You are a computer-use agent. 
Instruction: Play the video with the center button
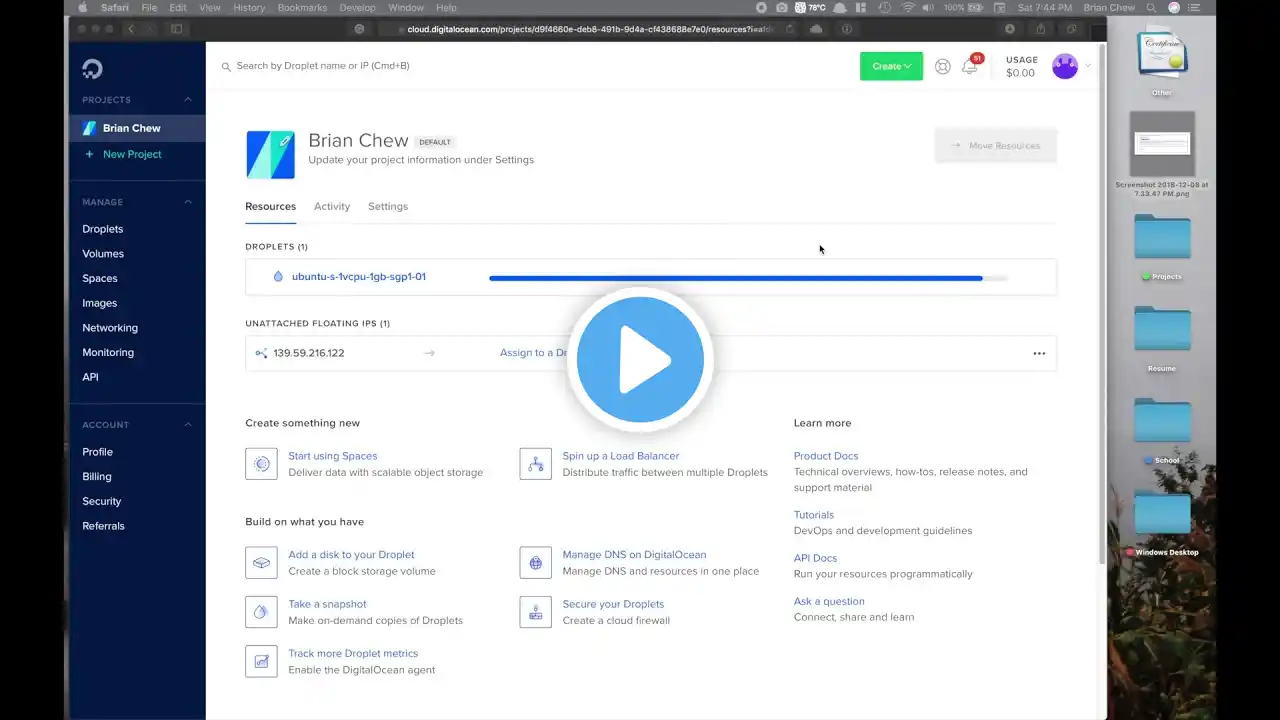pyautogui.click(x=640, y=360)
